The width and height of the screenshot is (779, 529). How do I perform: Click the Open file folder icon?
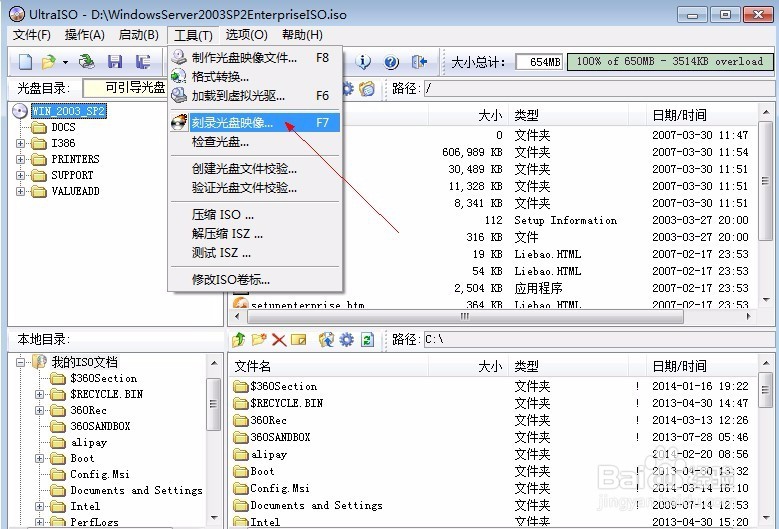[48, 62]
